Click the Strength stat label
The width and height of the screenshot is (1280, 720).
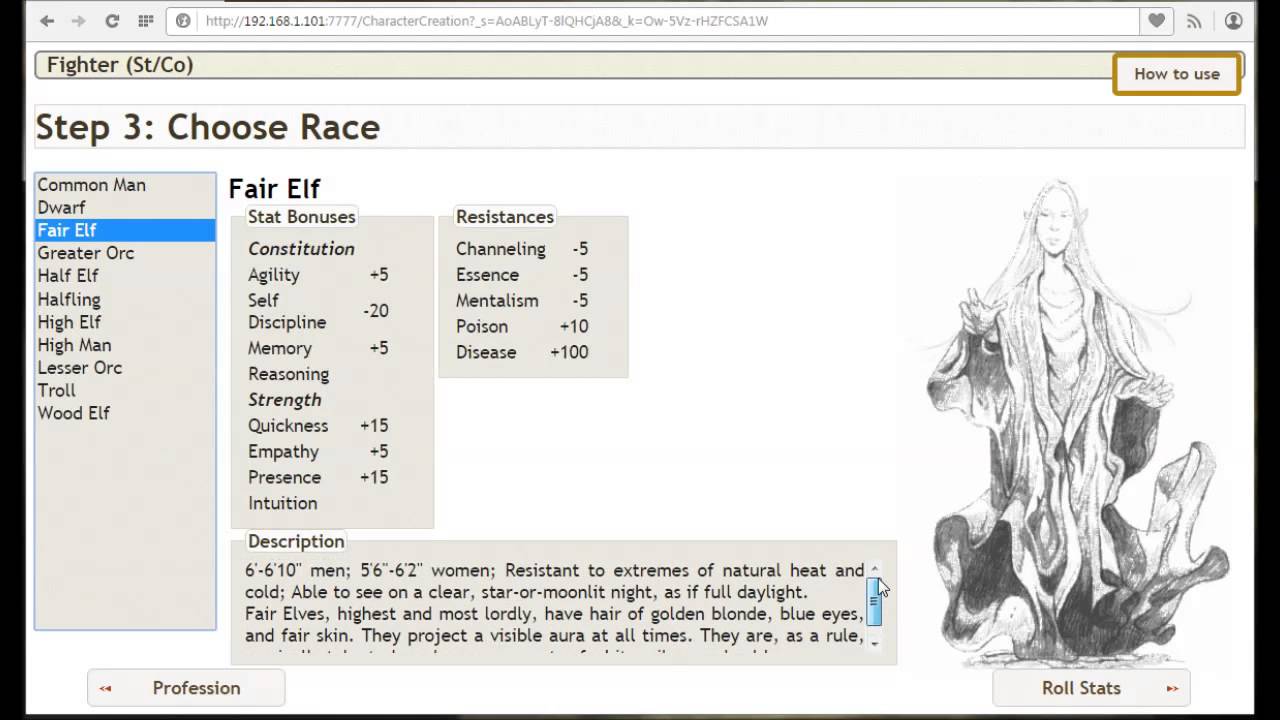point(285,400)
